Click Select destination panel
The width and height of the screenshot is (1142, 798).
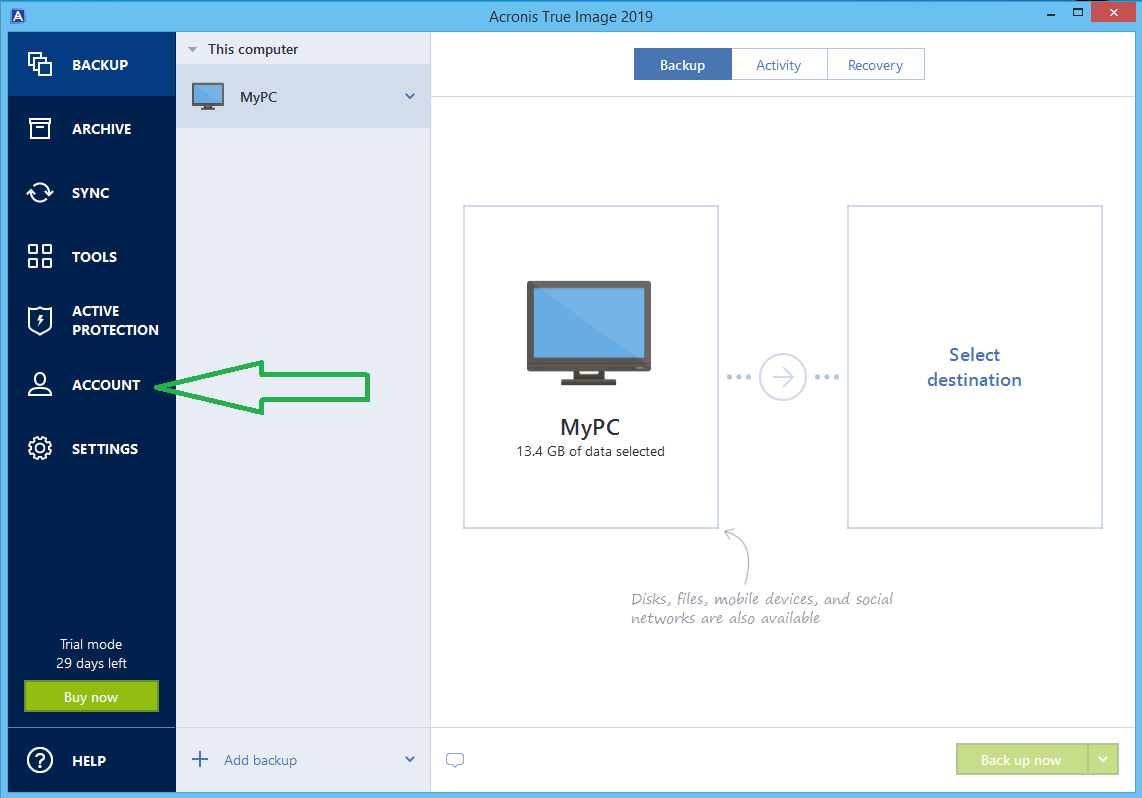pyautogui.click(x=974, y=367)
